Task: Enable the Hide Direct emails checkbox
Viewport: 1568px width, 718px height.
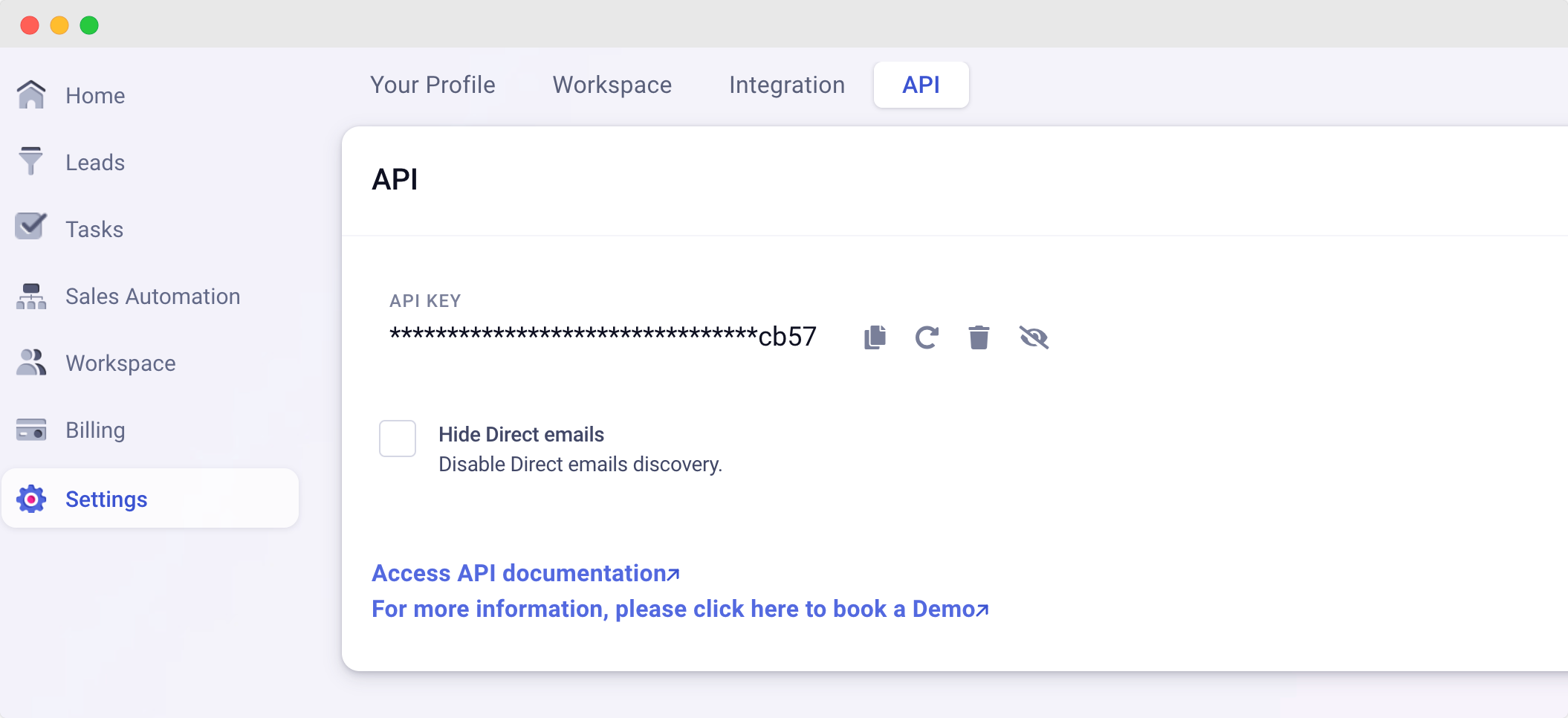Action: point(398,439)
